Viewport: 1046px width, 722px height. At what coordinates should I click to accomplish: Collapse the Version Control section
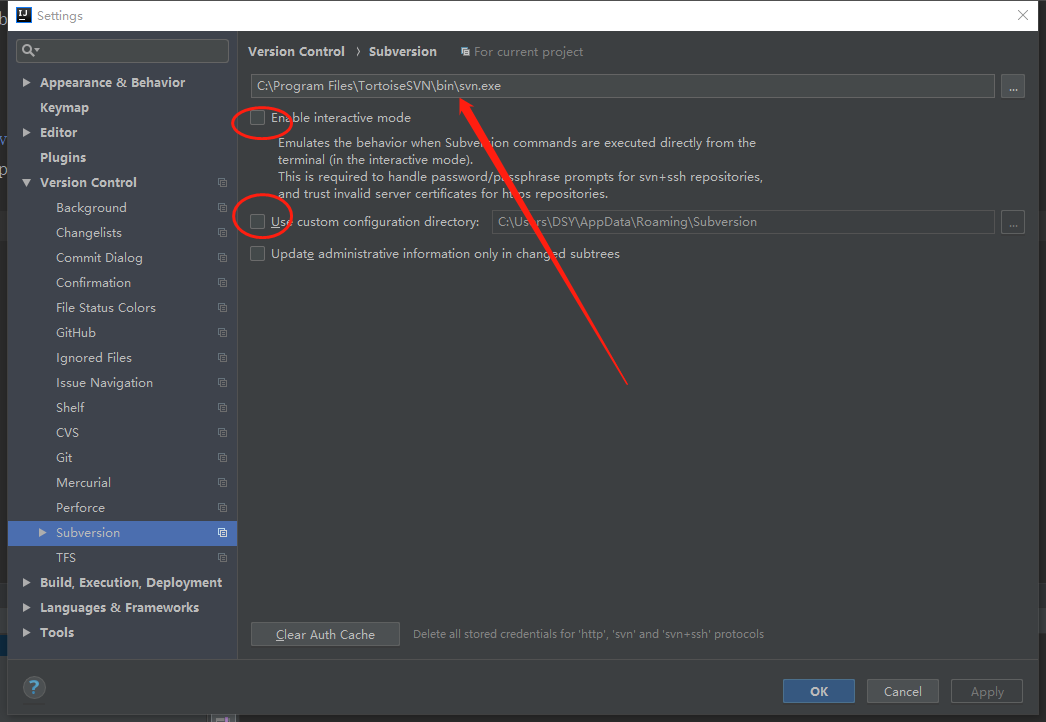pos(27,182)
